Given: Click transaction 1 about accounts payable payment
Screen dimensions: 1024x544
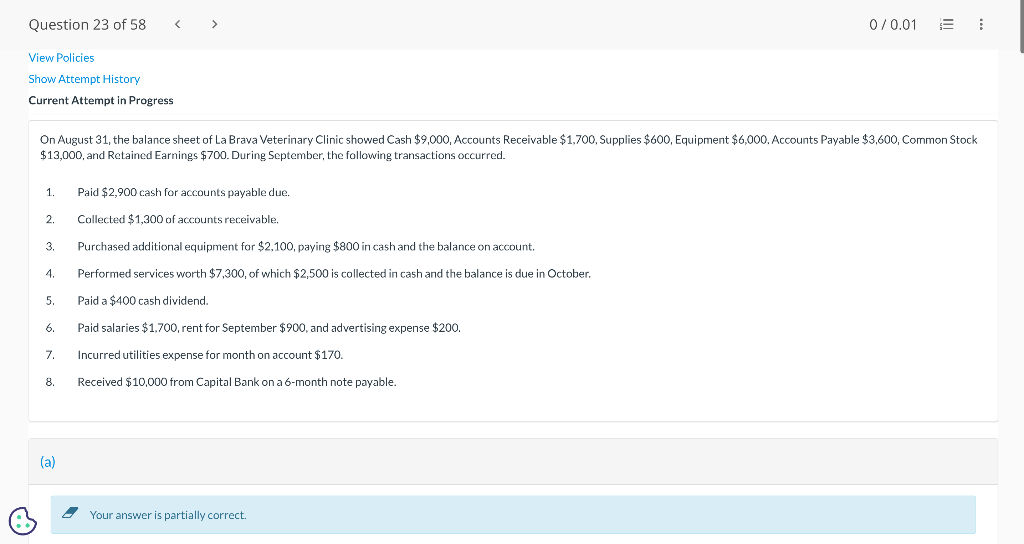Looking at the screenshot, I should click(184, 193).
